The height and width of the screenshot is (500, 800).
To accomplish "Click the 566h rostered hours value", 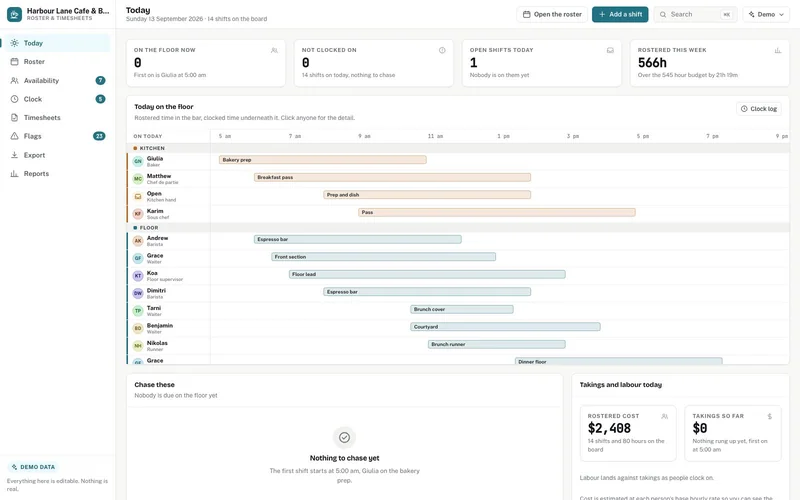I will point(652,63).
